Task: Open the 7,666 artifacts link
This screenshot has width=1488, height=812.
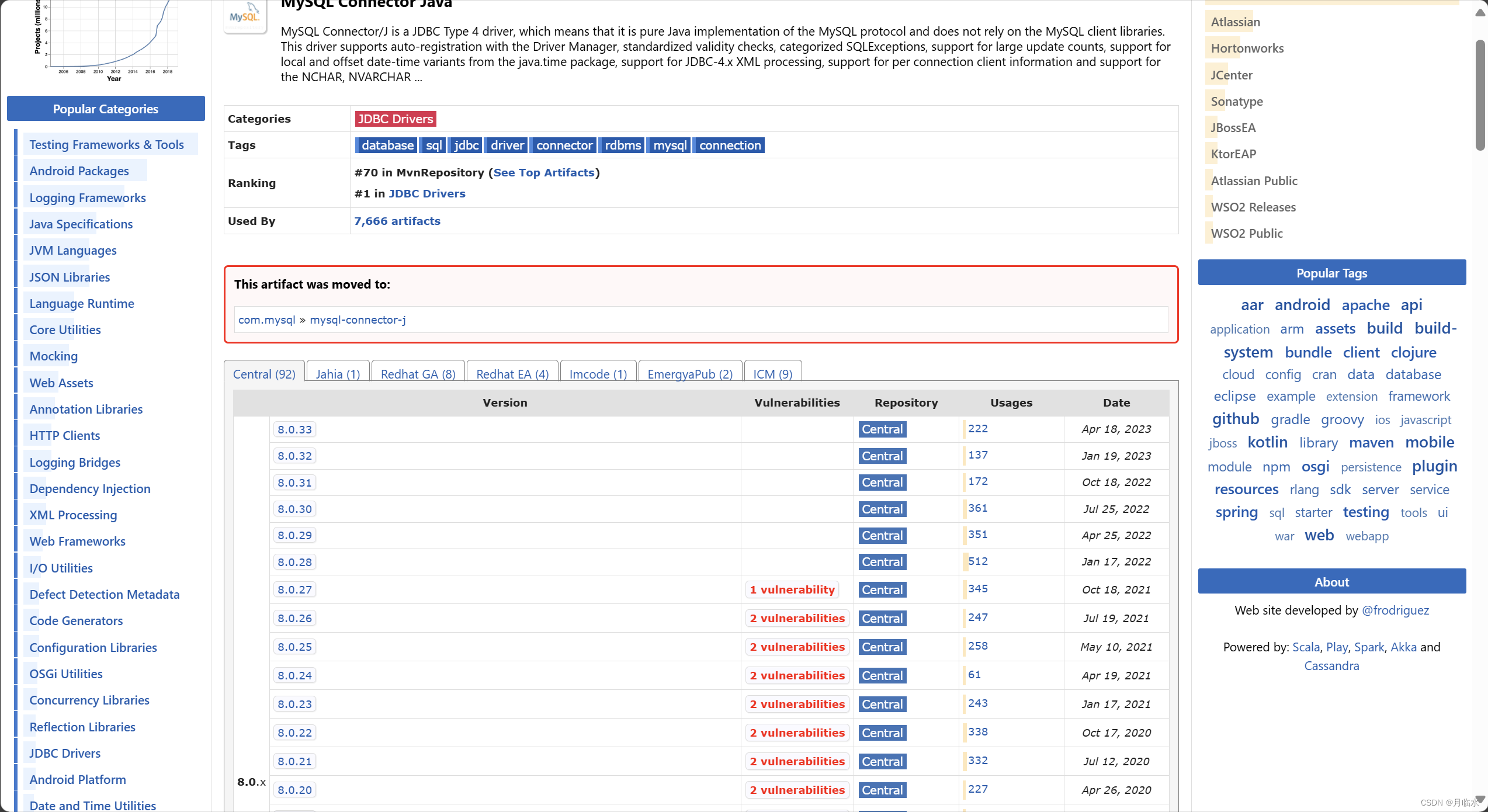Action: [x=397, y=221]
